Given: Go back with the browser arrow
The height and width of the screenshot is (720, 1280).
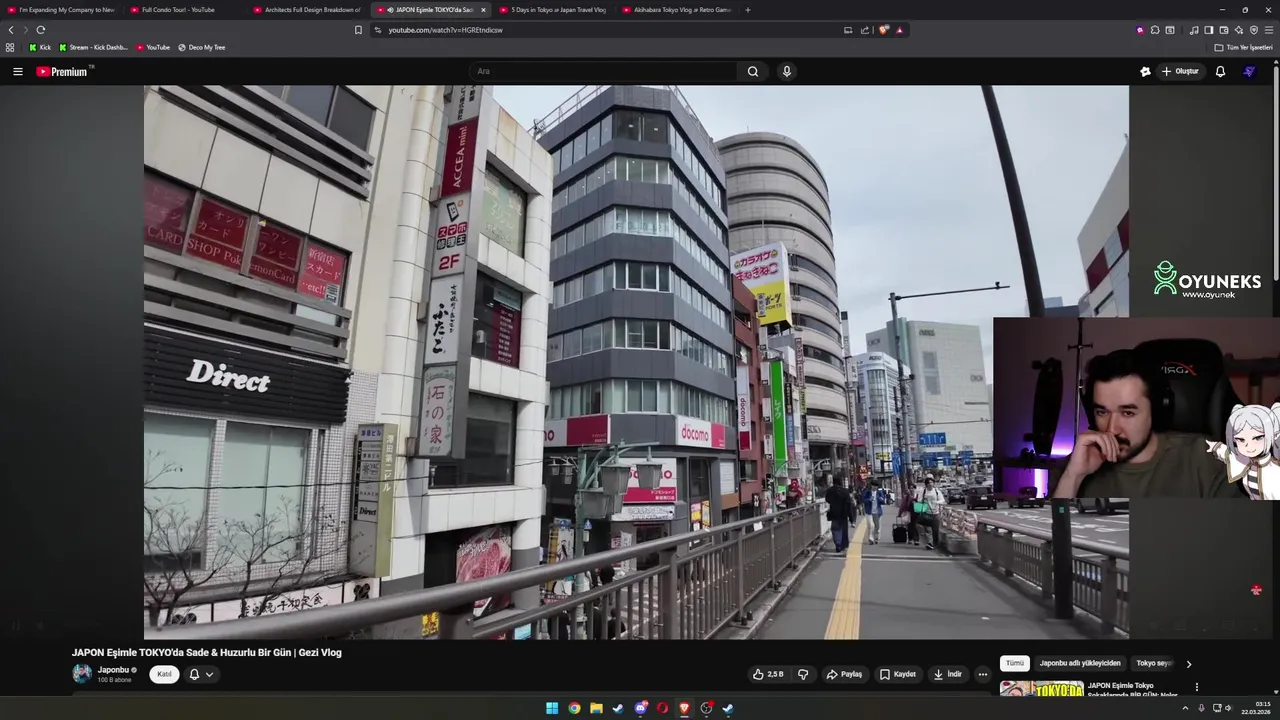Looking at the screenshot, I should [11, 30].
